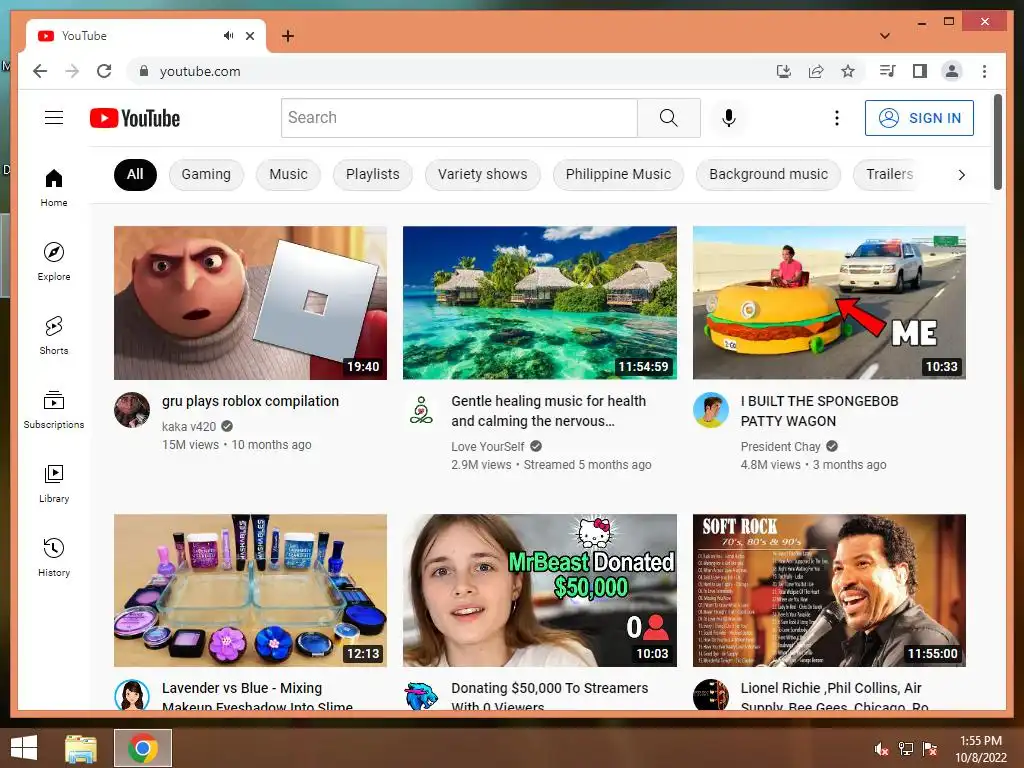1024x768 pixels.
Task: Open File Explorer from taskbar
Action: pos(81,748)
